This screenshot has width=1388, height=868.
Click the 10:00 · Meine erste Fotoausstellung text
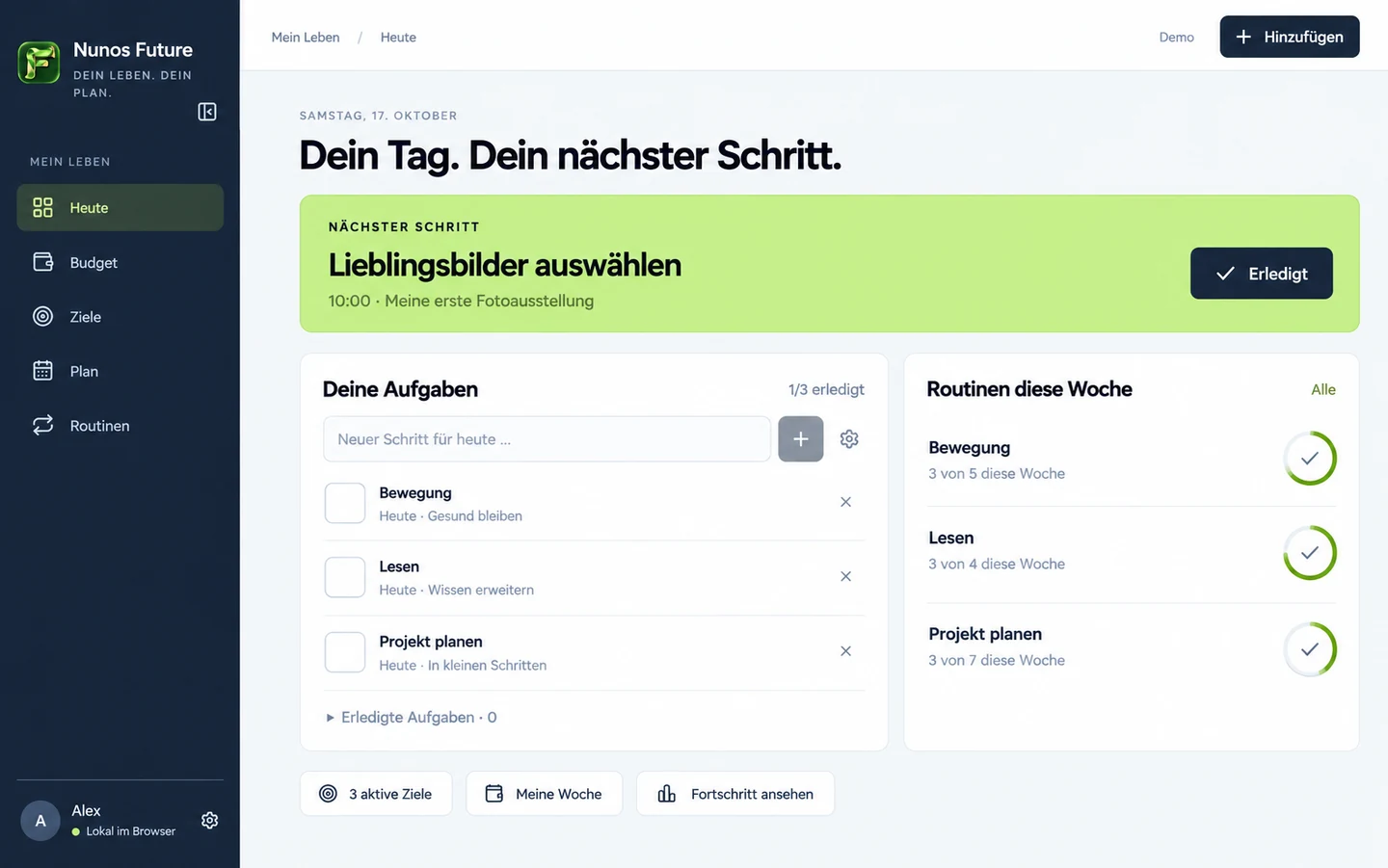pos(461,301)
